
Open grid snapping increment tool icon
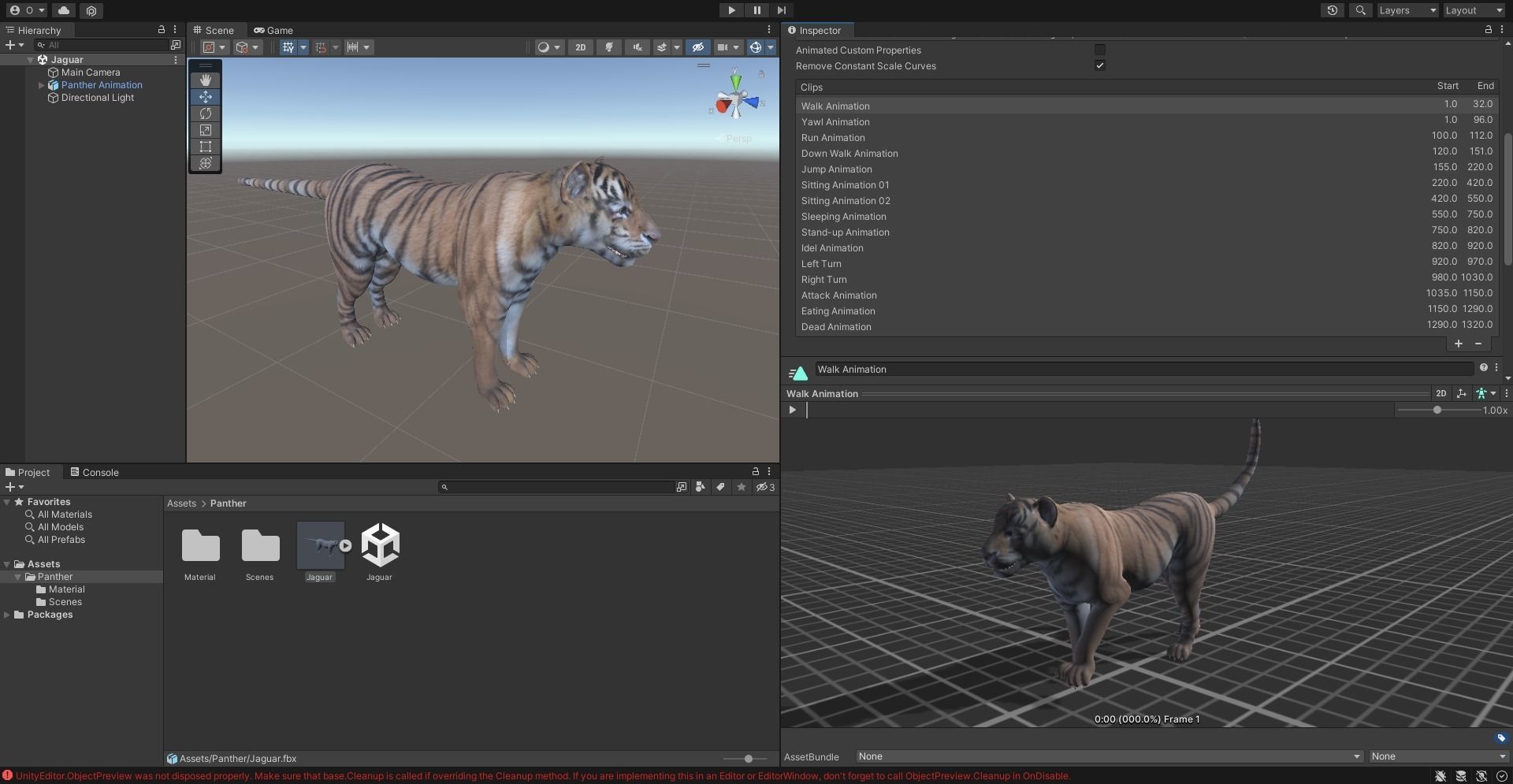point(321,47)
